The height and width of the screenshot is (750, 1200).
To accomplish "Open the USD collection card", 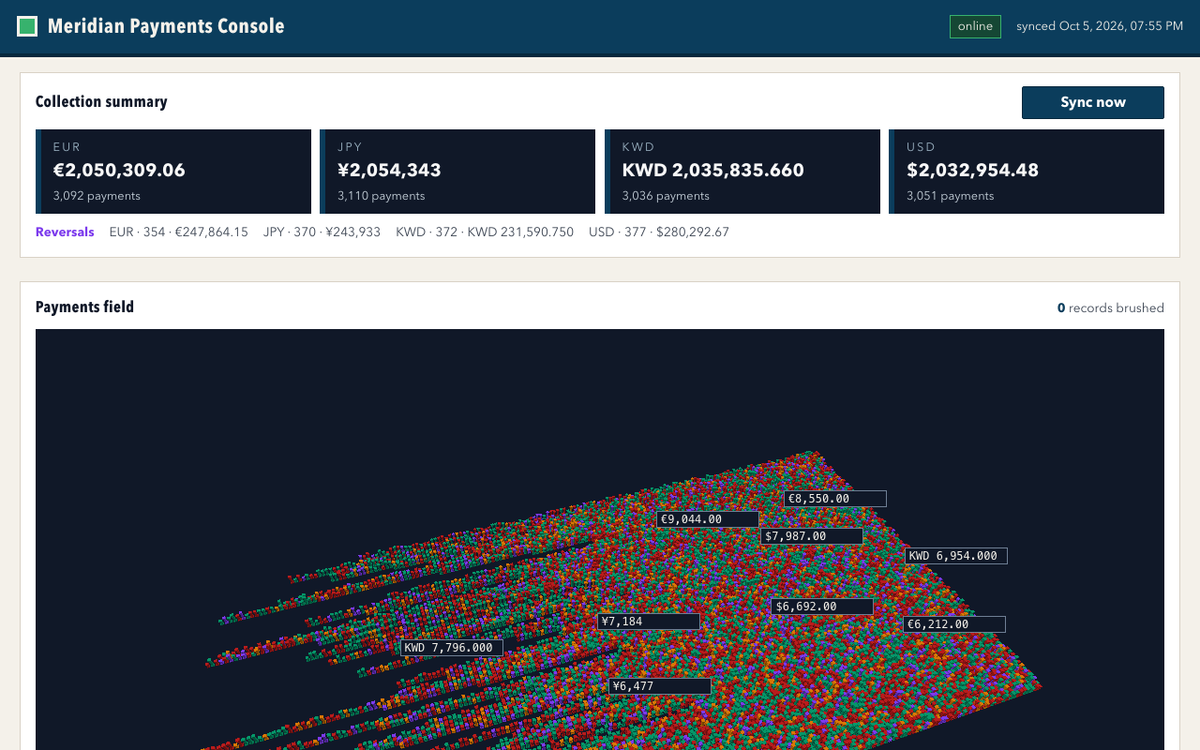I will 1027,171.
